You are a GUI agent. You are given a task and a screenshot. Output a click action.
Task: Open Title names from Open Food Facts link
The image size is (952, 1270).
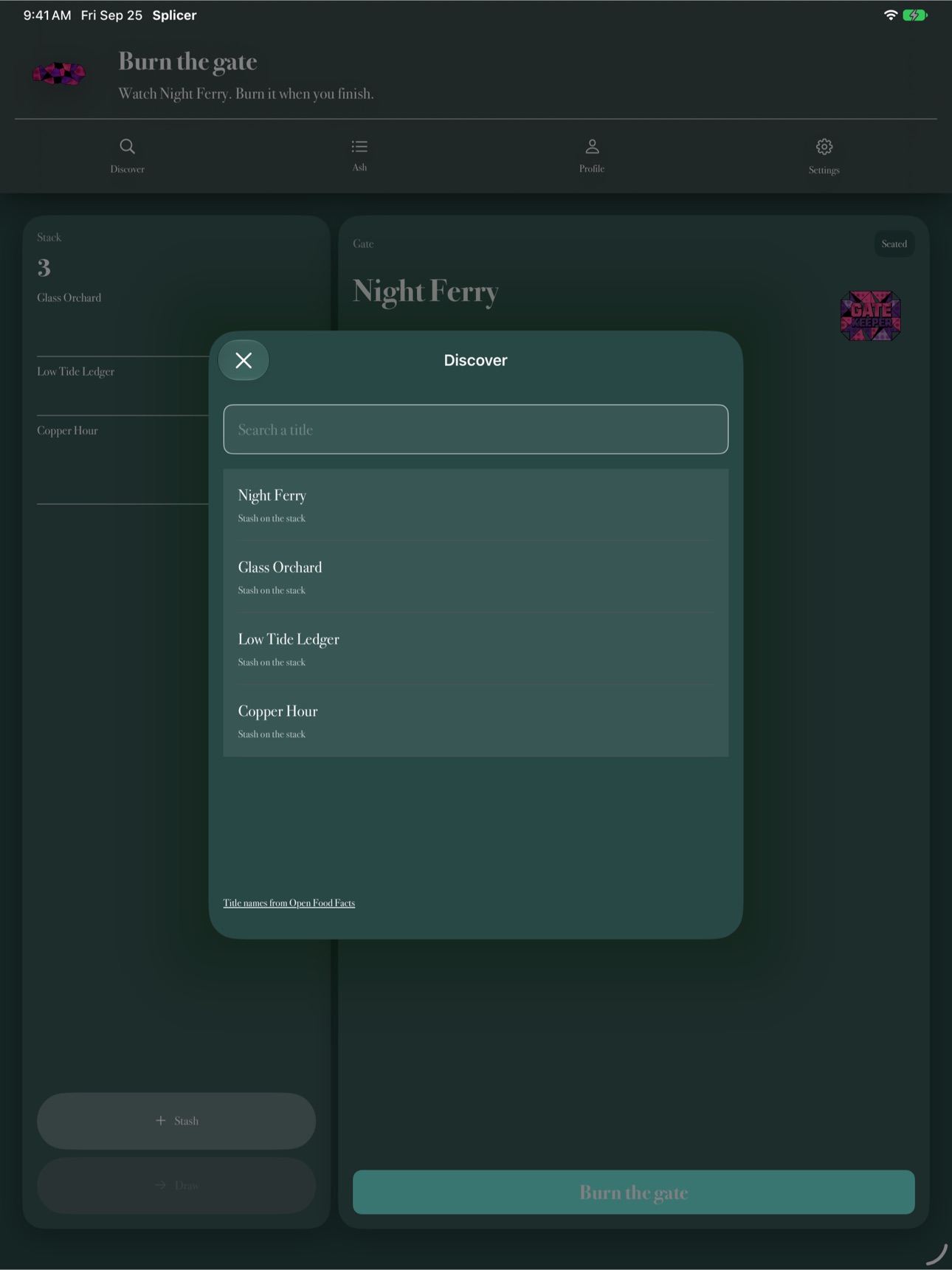pos(289,903)
